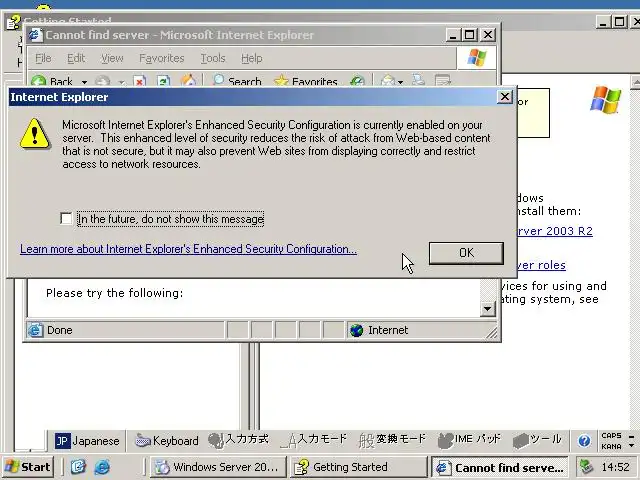Switch to Getting Started taskbar button
This screenshot has width=640, height=480.
[x=358, y=467]
